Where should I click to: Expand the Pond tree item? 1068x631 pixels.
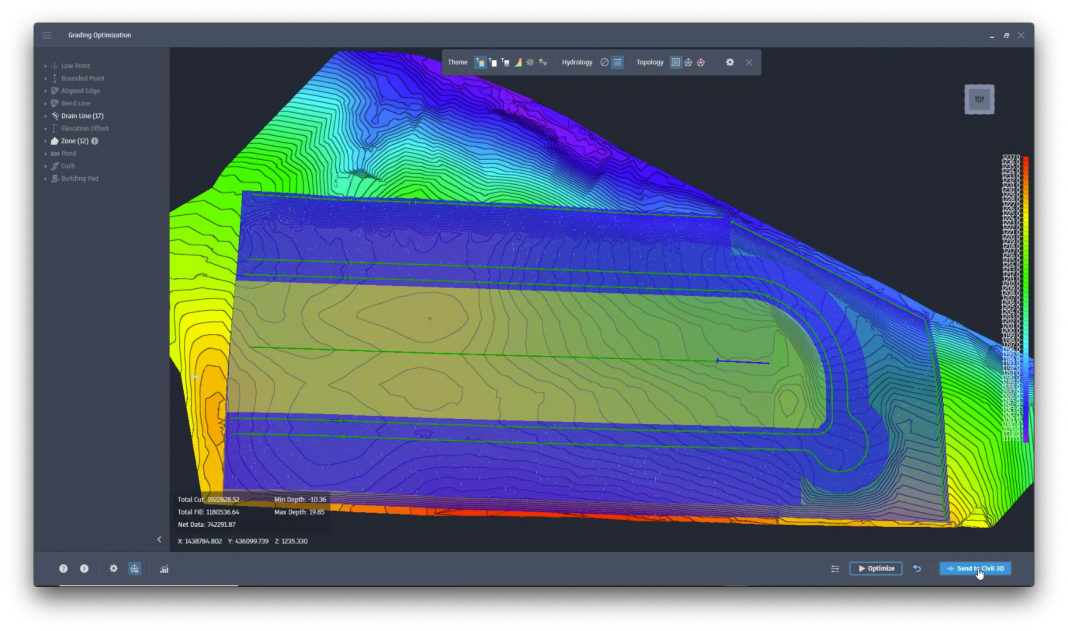coord(46,153)
